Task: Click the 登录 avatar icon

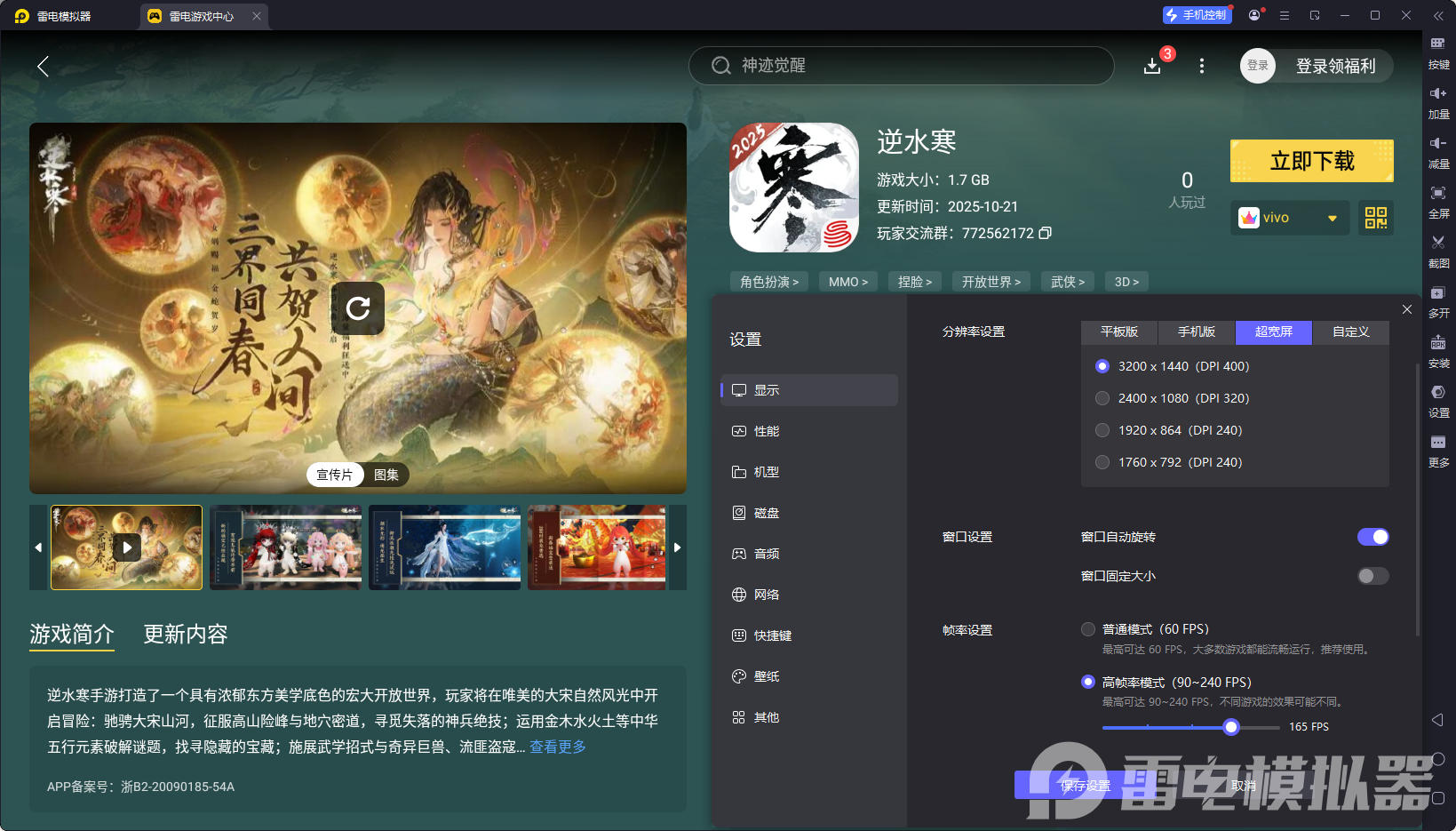Action: point(1258,66)
